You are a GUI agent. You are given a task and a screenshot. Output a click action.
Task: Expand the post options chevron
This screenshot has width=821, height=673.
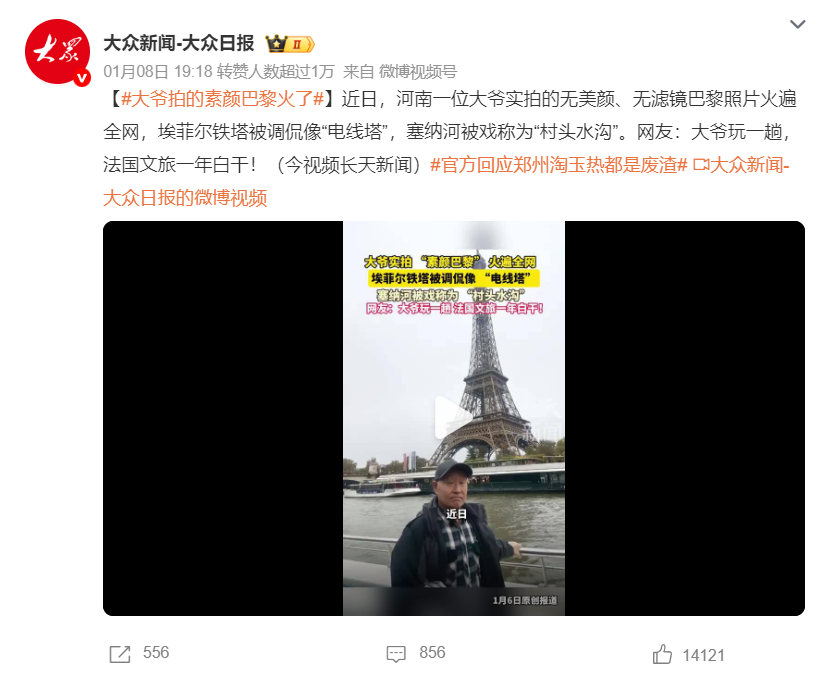[x=797, y=24]
